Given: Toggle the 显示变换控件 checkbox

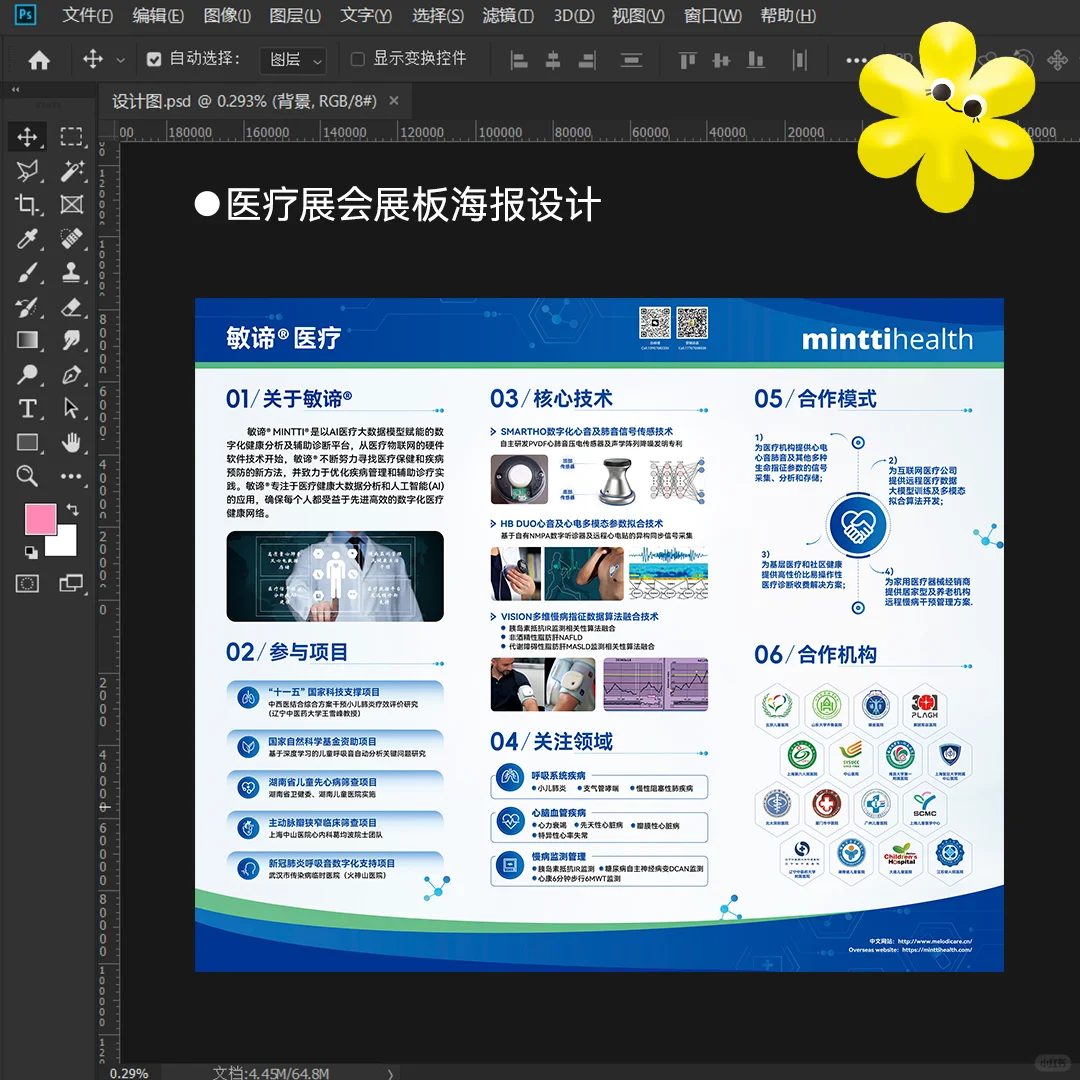Looking at the screenshot, I should 357,59.
